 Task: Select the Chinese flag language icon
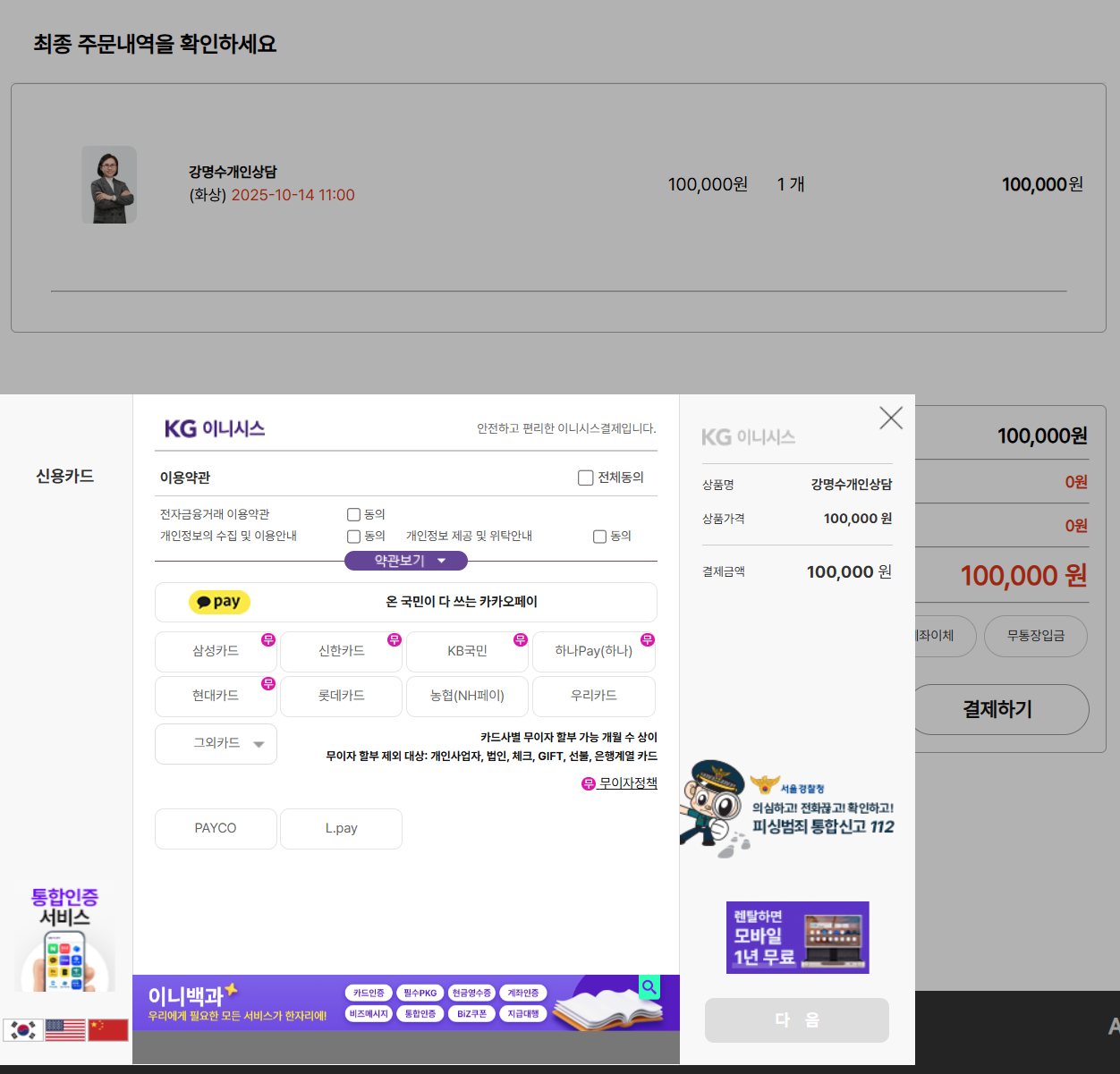coord(108,1029)
